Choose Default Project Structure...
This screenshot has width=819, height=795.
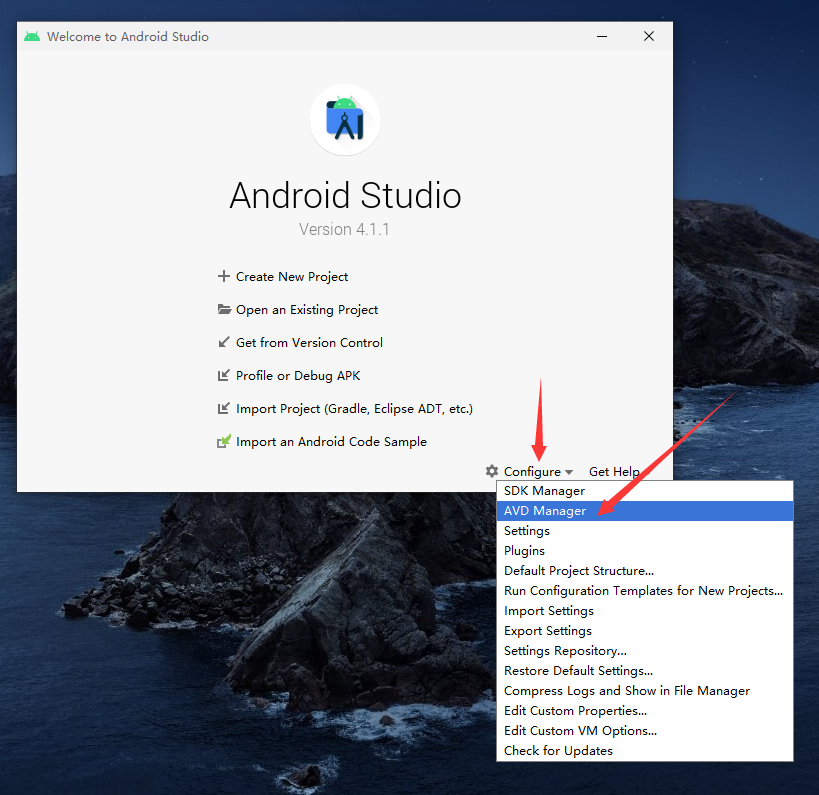coord(645,571)
